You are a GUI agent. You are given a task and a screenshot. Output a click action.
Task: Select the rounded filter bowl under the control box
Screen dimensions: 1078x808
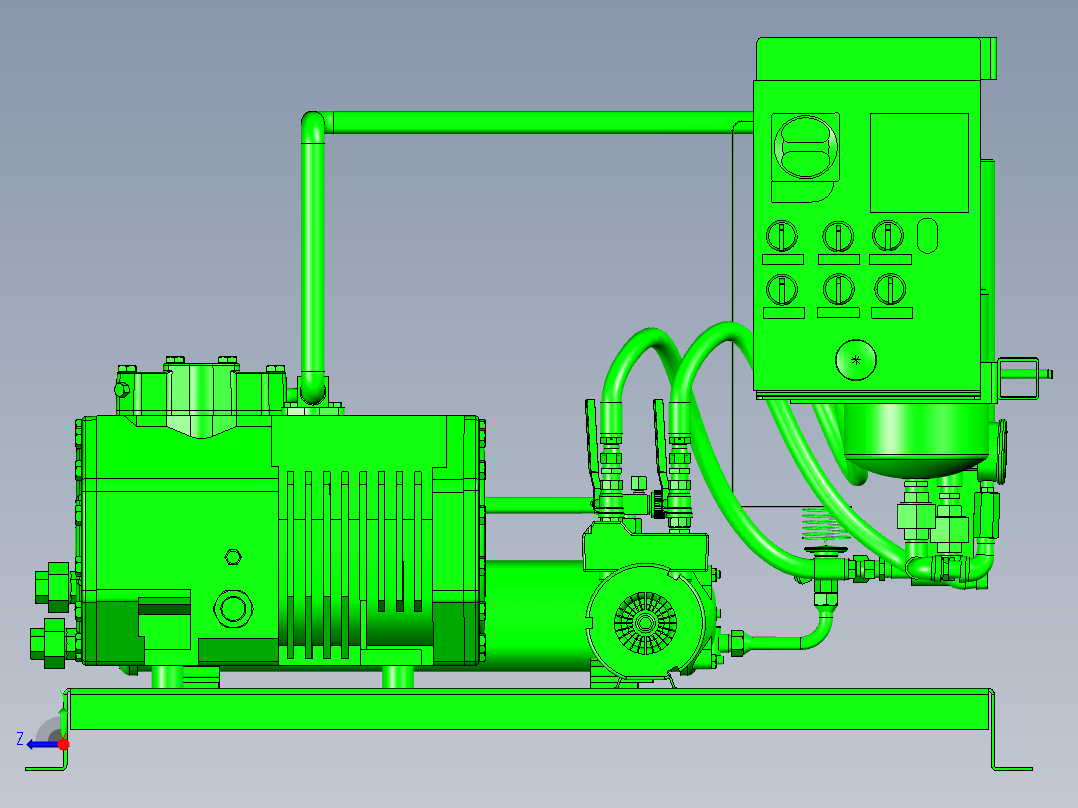(x=915, y=441)
